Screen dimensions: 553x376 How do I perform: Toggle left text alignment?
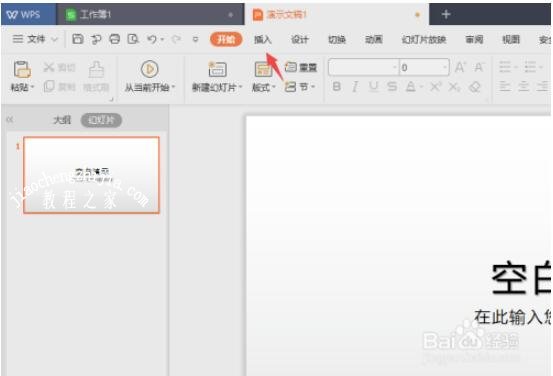pos(505,86)
